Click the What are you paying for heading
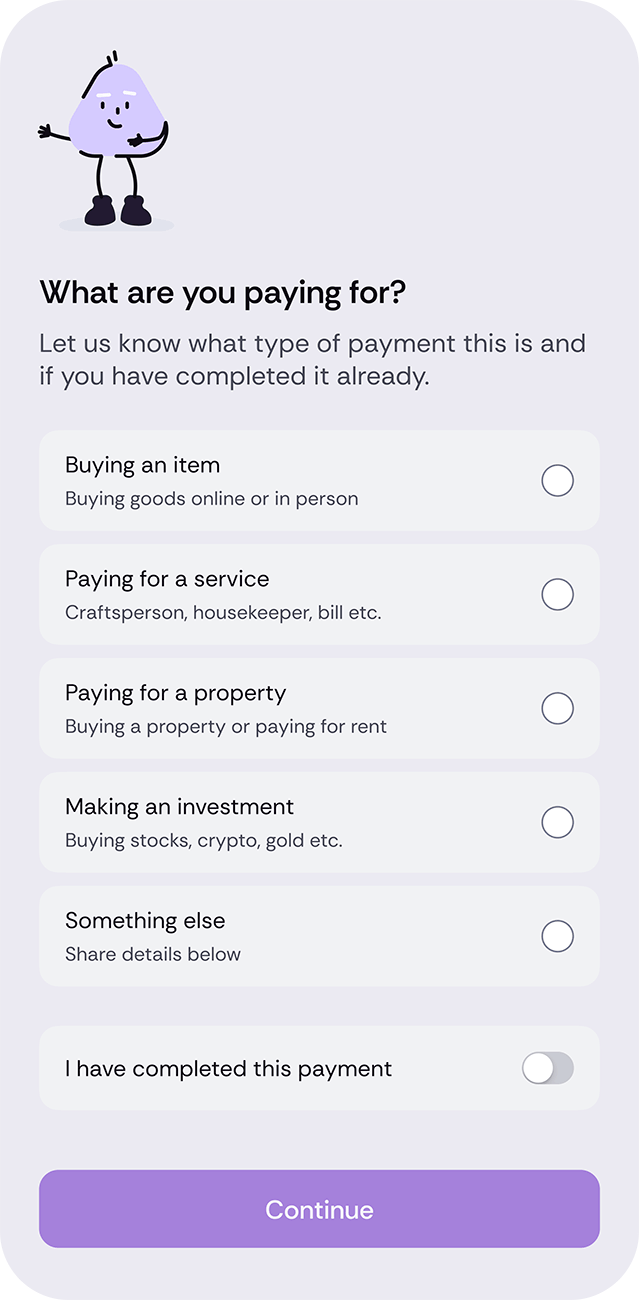 [209, 292]
